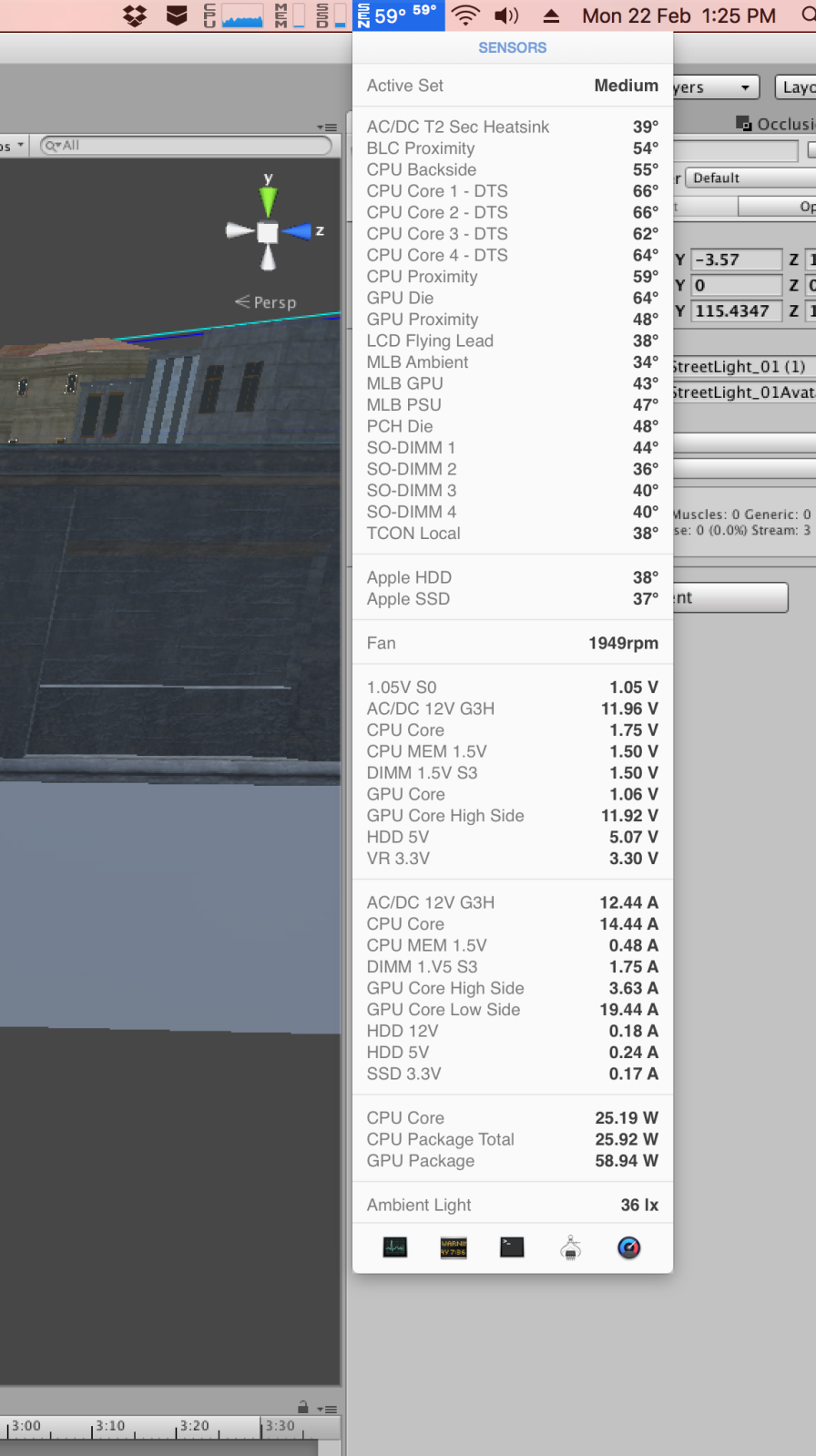Click Spotlight search icon in menu bar
This screenshot has height=1456, width=816.
[809, 15]
